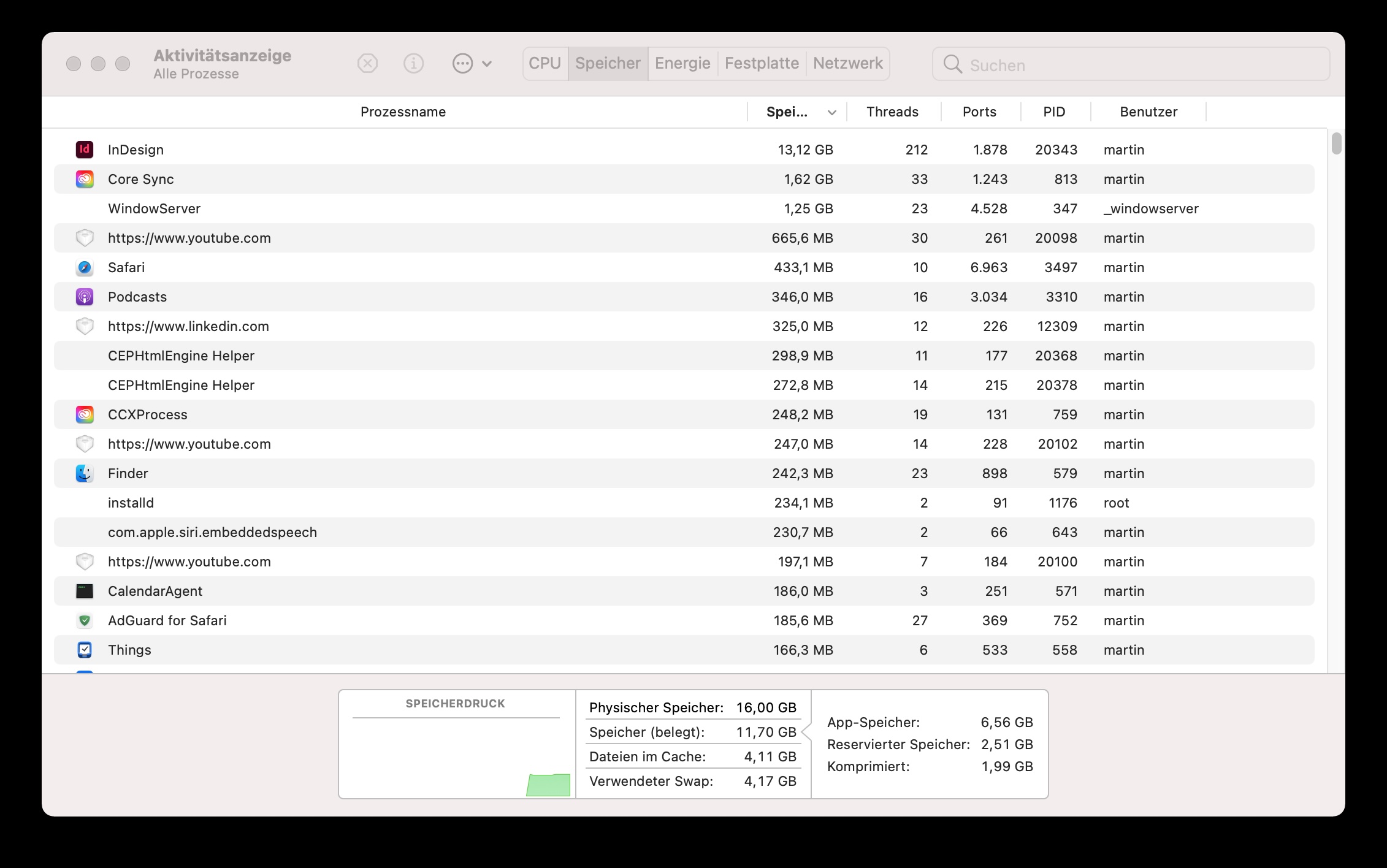The height and width of the screenshot is (868, 1387).
Task: Sort by the Threads column header
Action: pyautogui.click(x=892, y=112)
